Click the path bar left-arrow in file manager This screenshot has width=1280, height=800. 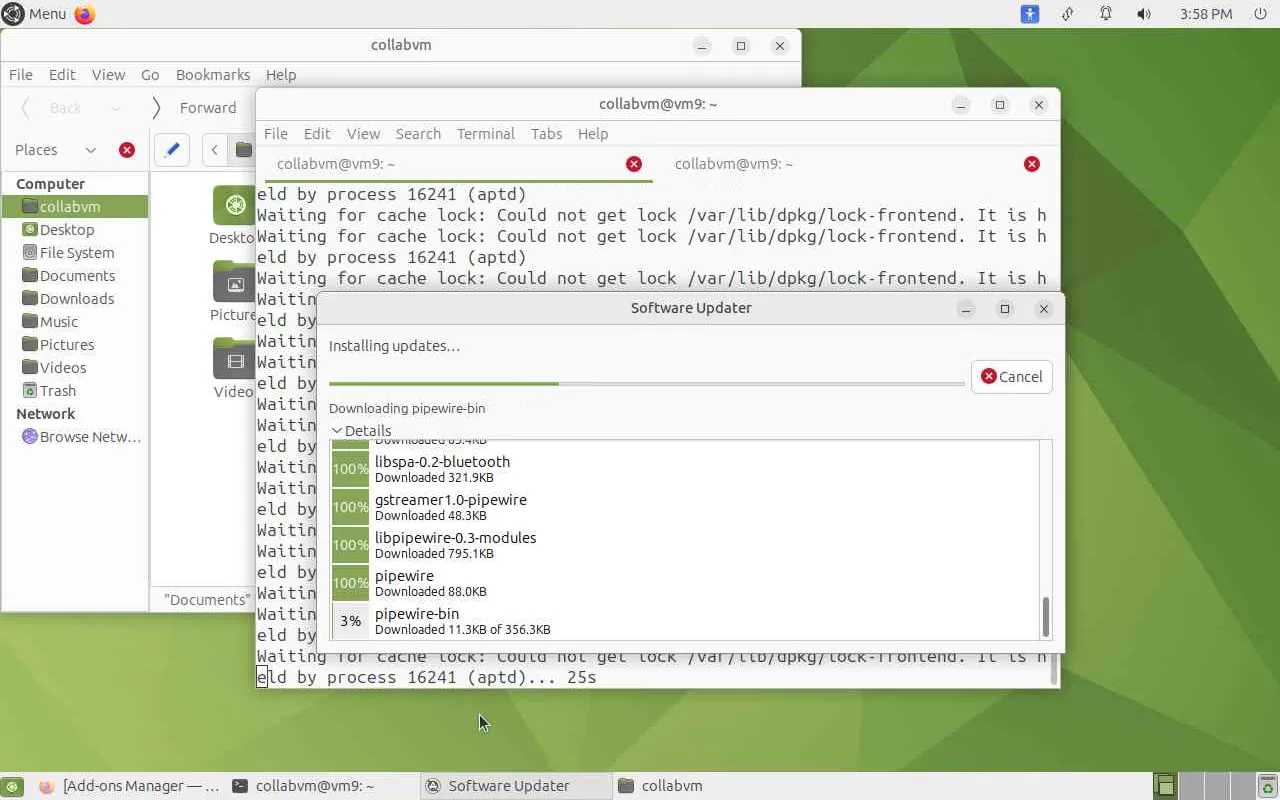[x=215, y=150]
